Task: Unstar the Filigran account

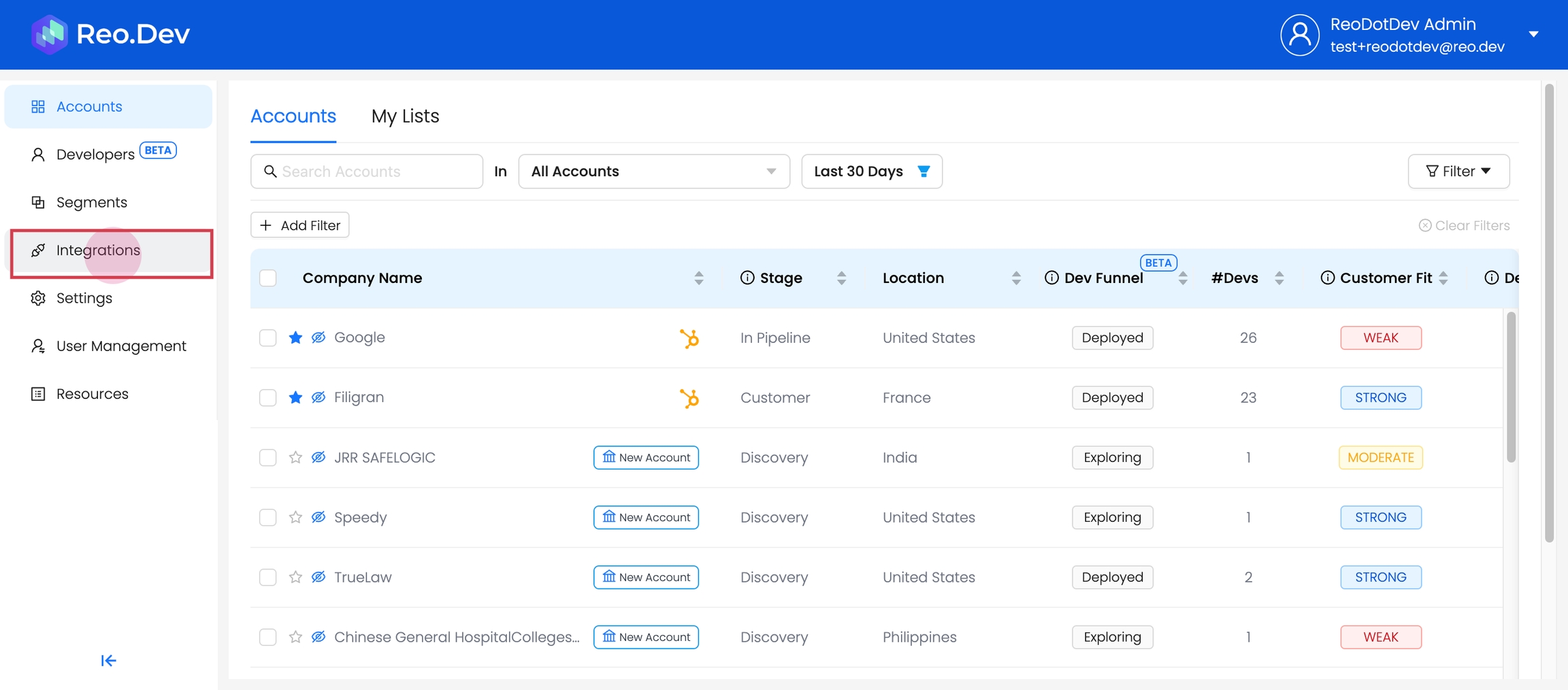Action: 295,397
